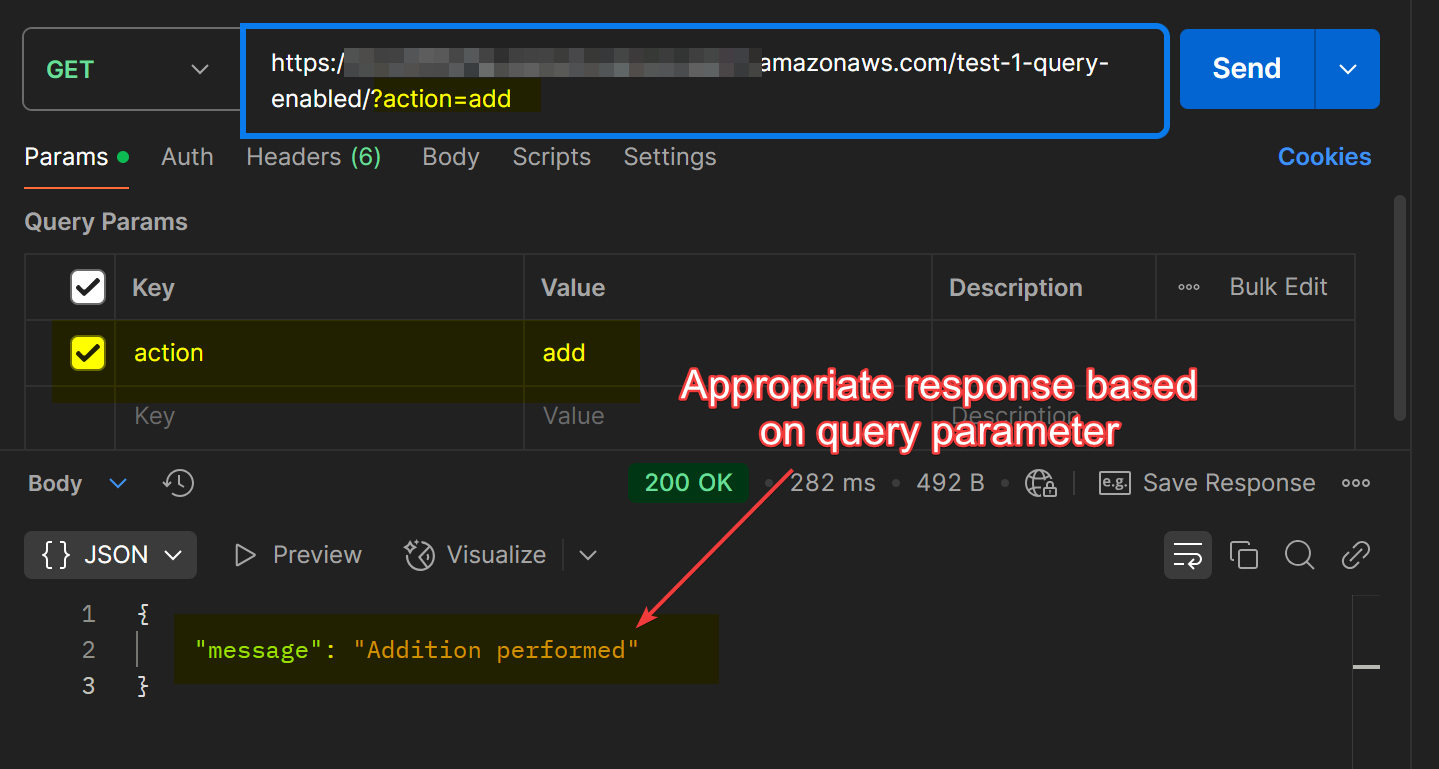
Task: Click the response link icon
Action: (x=1355, y=555)
